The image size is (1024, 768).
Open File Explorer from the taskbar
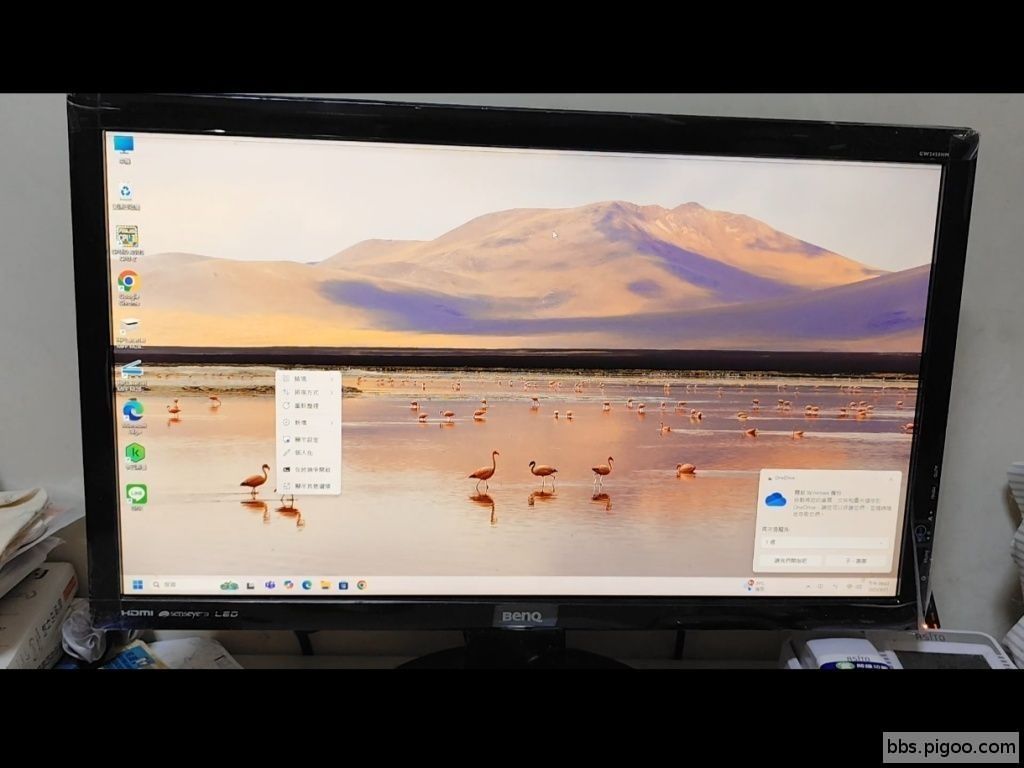point(325,584)
